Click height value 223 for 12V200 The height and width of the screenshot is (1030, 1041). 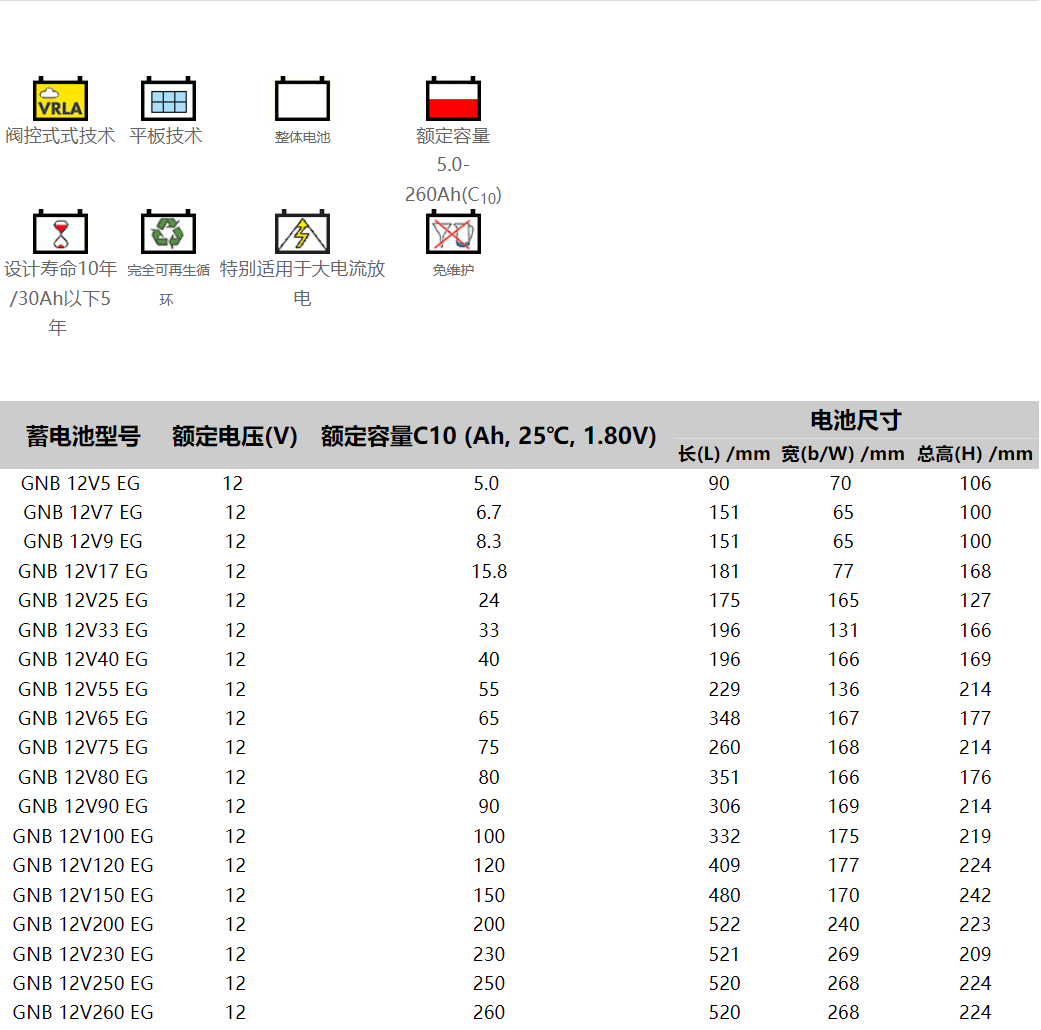click(x=975, y=924)
